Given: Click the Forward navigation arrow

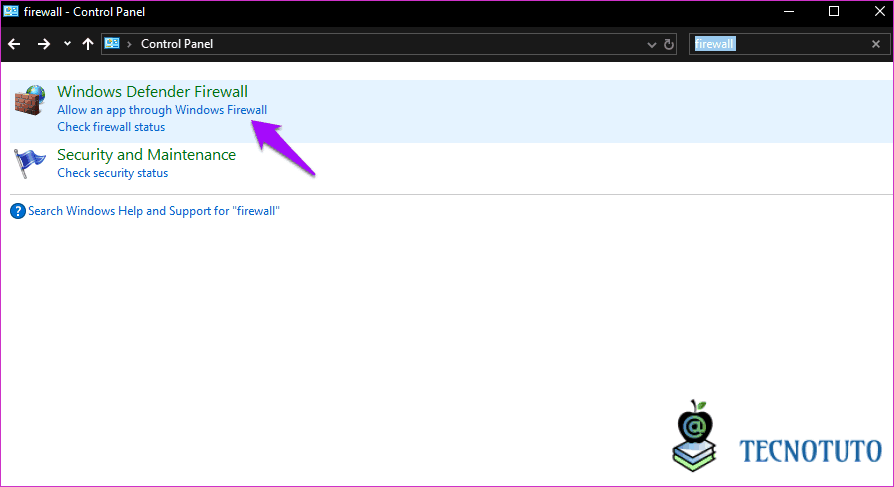Looking at the screenshot, I should point(44,44).
